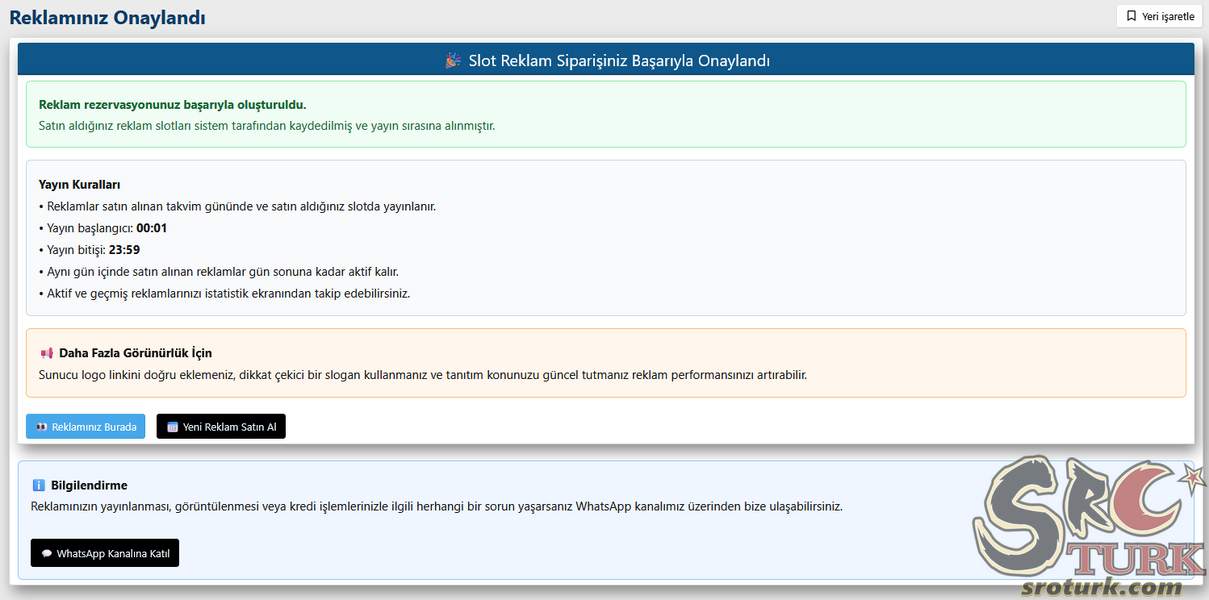Click the megaphone icon beside Daha Fazla Görünürlük
Screen dimensions: 1209x600
46,353
